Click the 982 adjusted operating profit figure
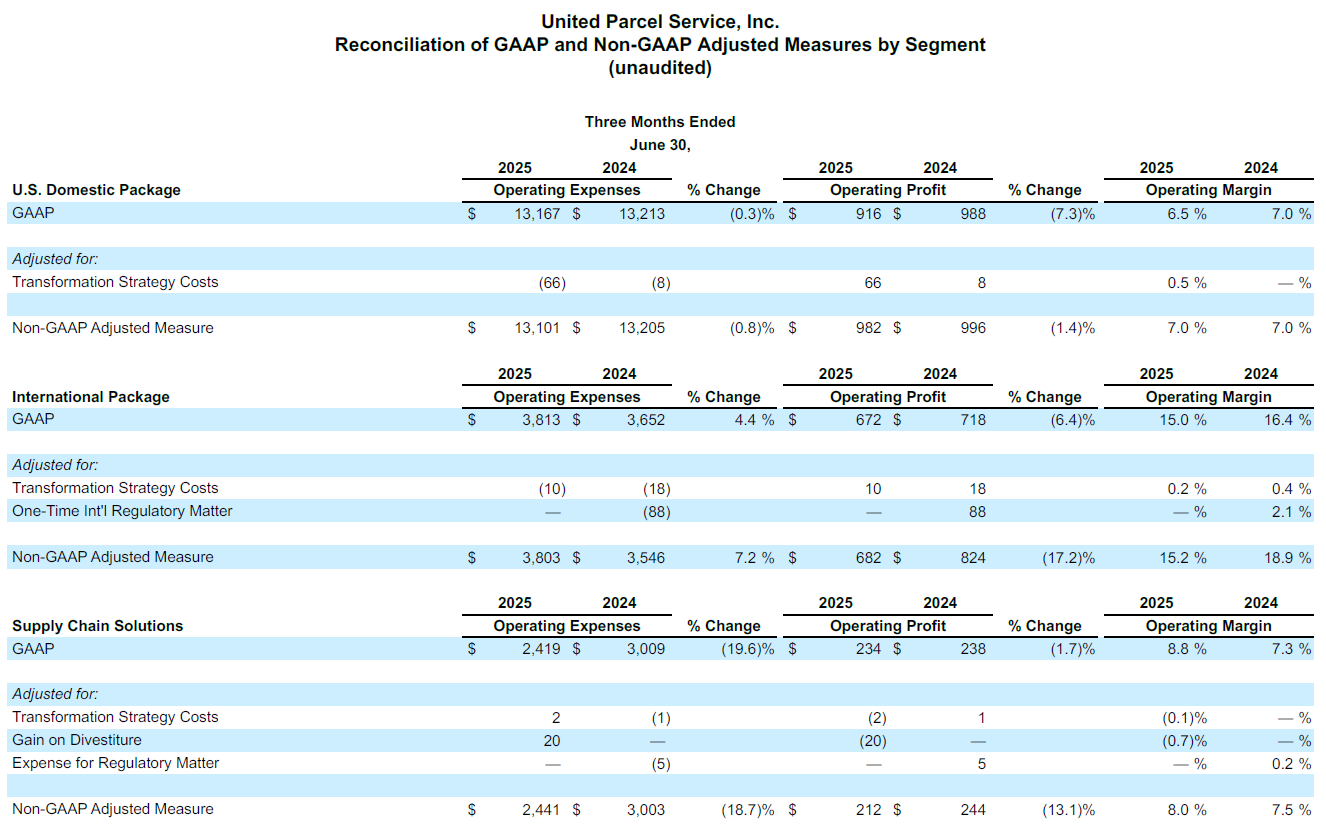The height and width of the screenshot is (831, 1326). pos(868,328)
